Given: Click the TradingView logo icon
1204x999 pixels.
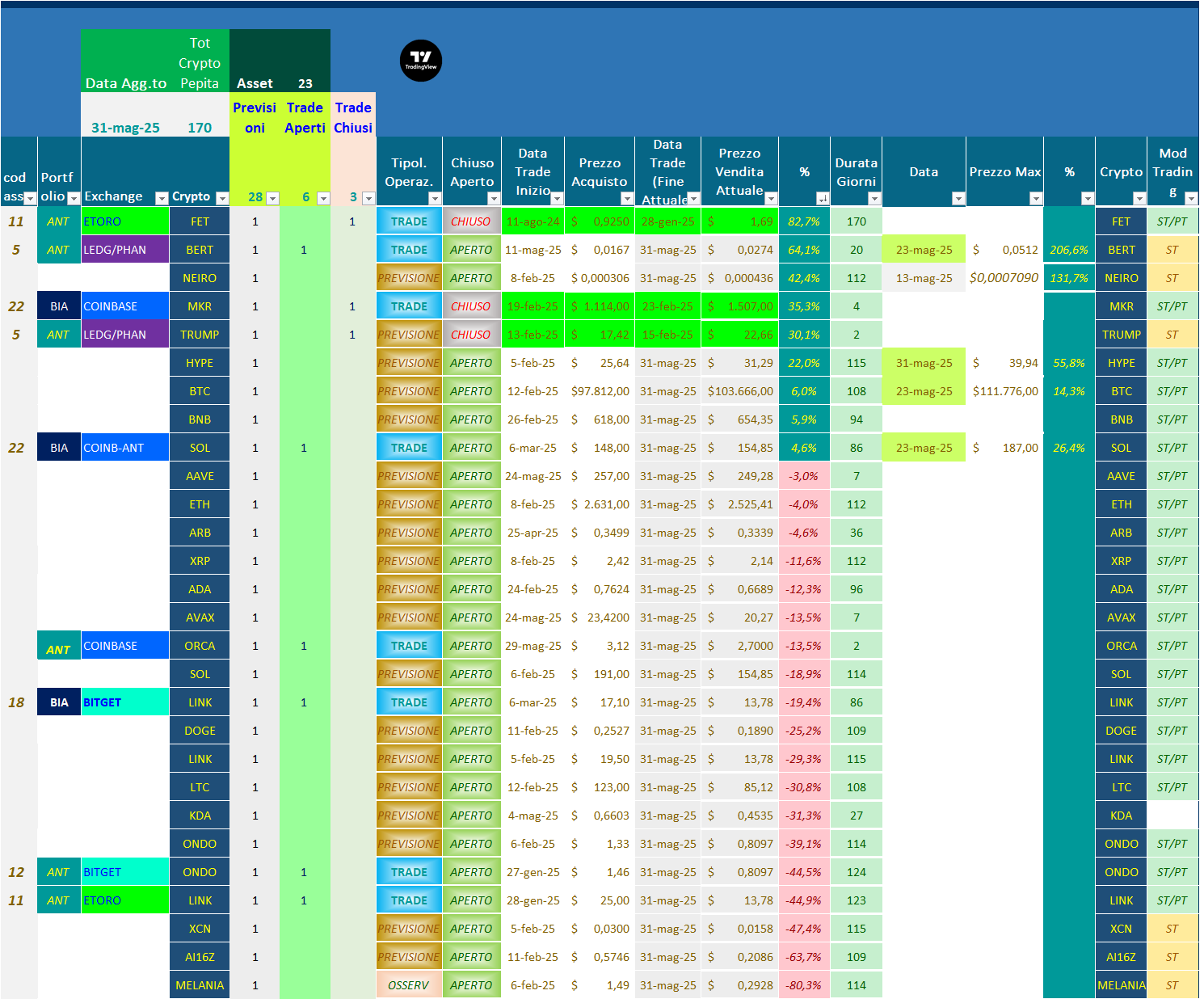Looking at the screenshot, I should 420,61.
